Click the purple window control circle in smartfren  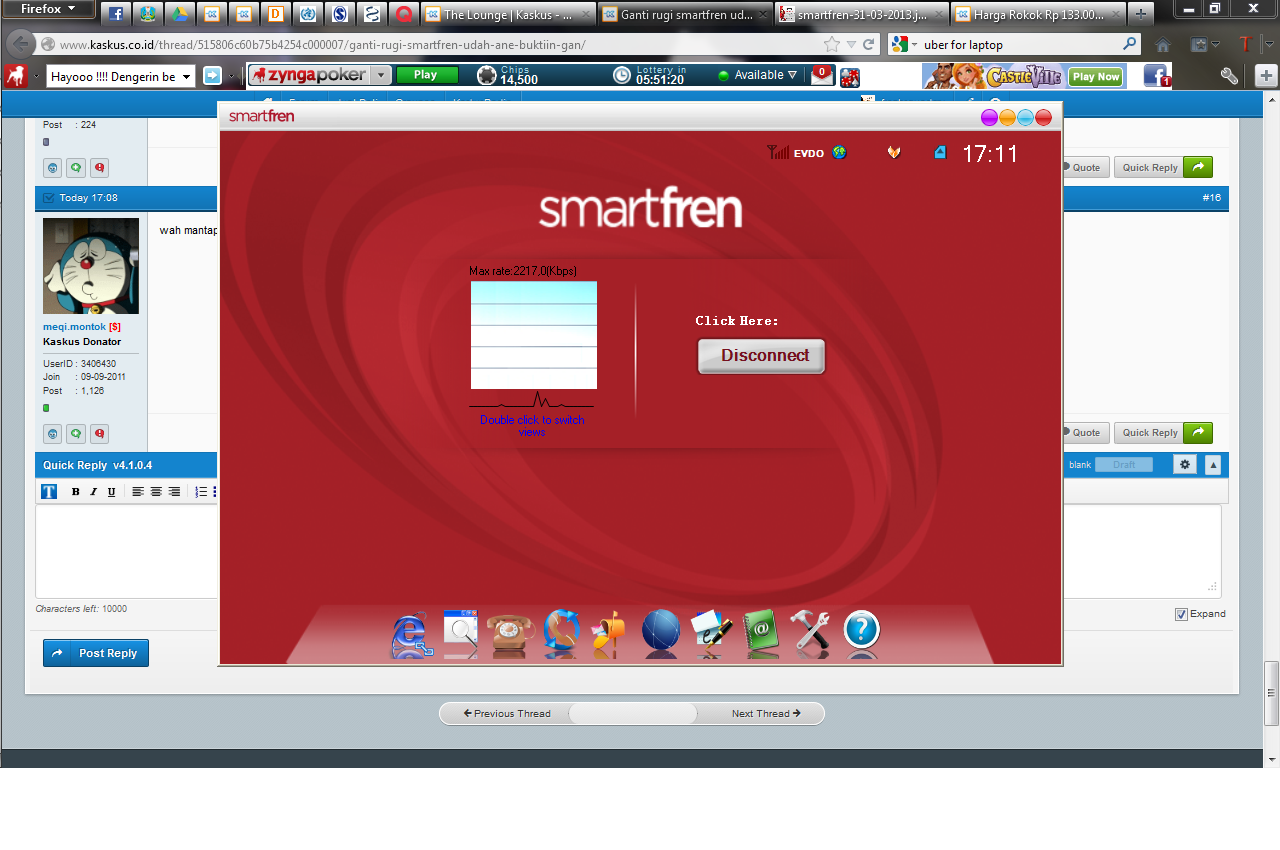(989, 117)
